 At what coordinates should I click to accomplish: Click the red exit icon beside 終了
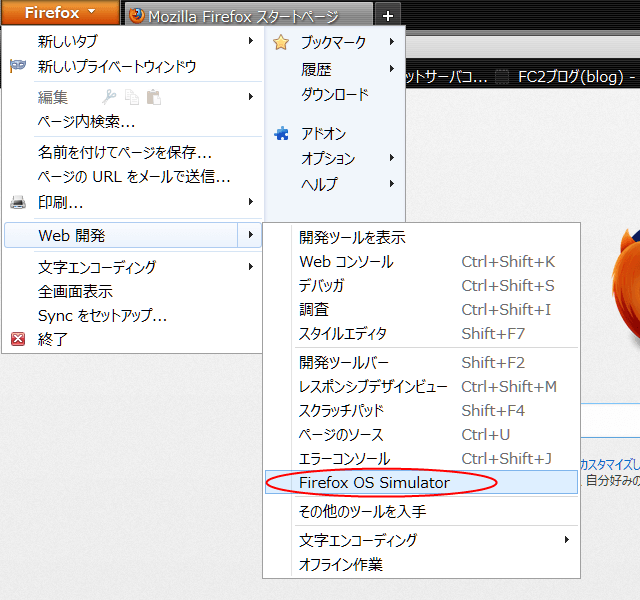point(18,339)
